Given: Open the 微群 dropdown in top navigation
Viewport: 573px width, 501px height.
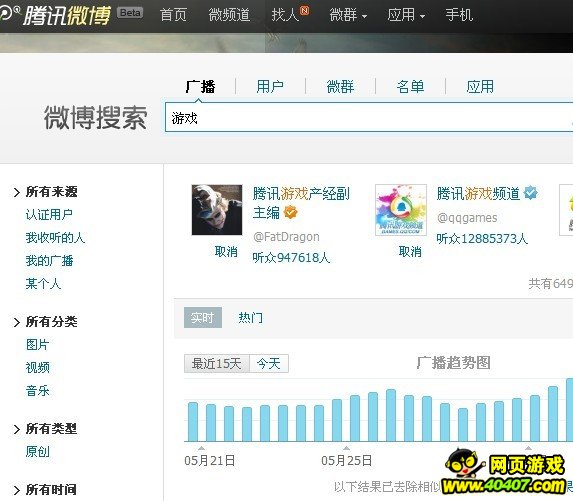Looking at the screenshot, I should coord(348,15).
